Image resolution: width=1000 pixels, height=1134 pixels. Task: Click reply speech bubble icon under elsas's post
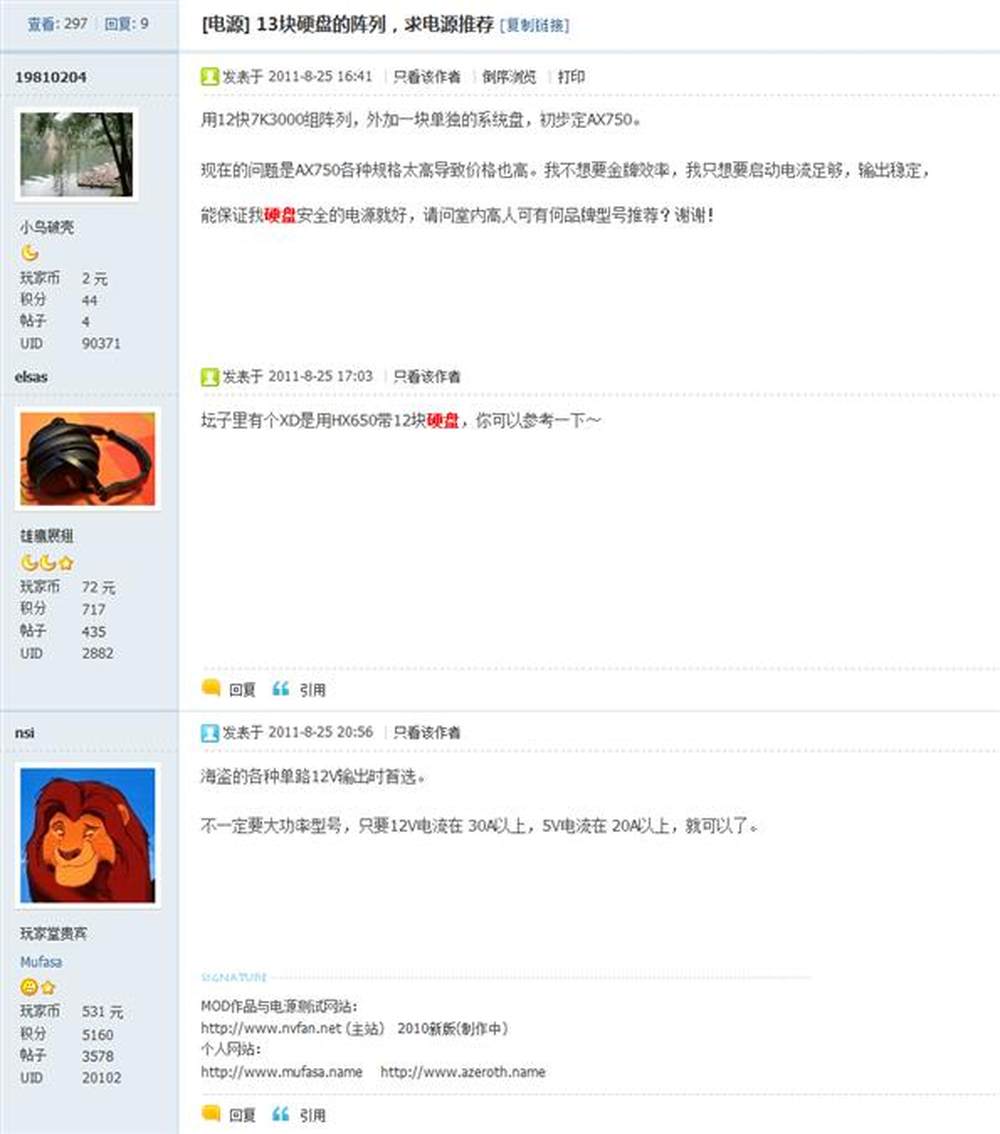click(211, 688)
